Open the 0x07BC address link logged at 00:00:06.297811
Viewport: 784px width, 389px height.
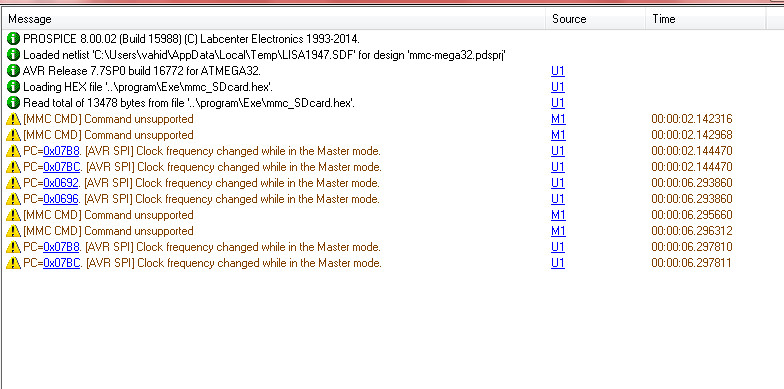click(62, 263)
